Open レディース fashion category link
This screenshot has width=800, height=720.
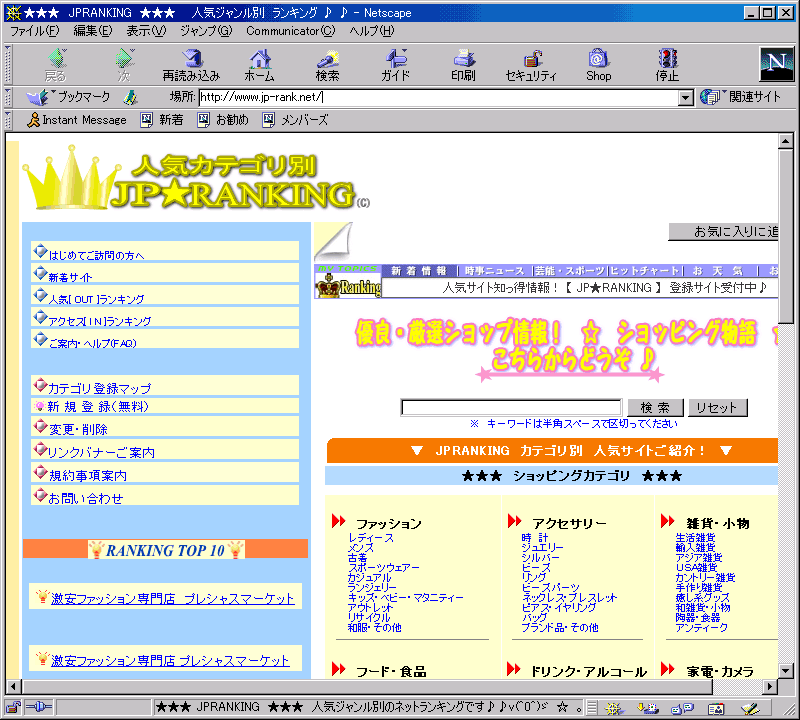371,538
